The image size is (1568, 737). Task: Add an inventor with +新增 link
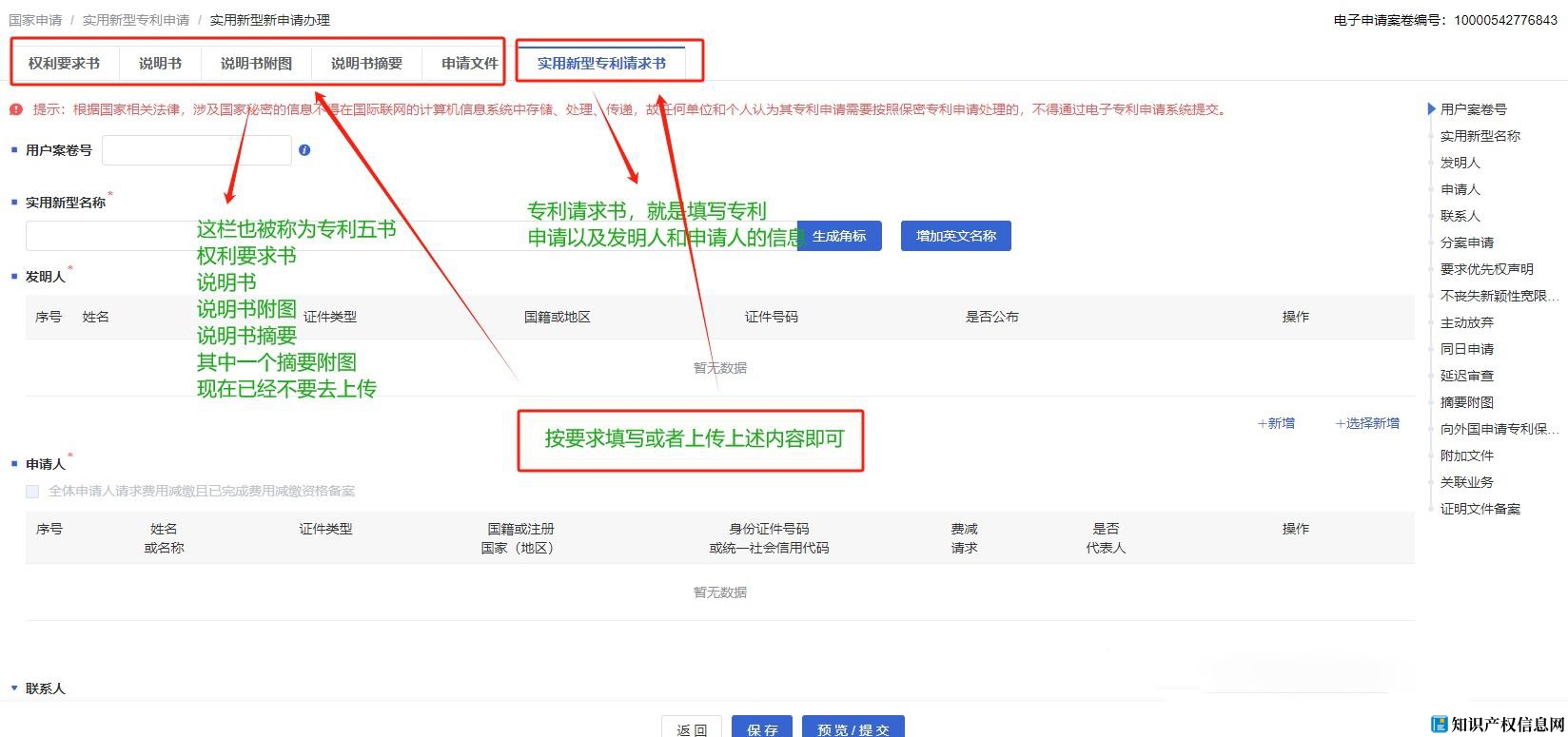tap(1276, 423)
